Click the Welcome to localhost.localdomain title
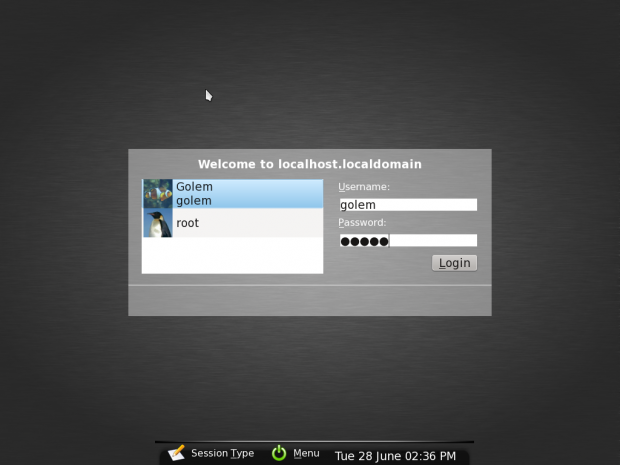The width and height of the screenshot is (620, 465). [309, 164]
